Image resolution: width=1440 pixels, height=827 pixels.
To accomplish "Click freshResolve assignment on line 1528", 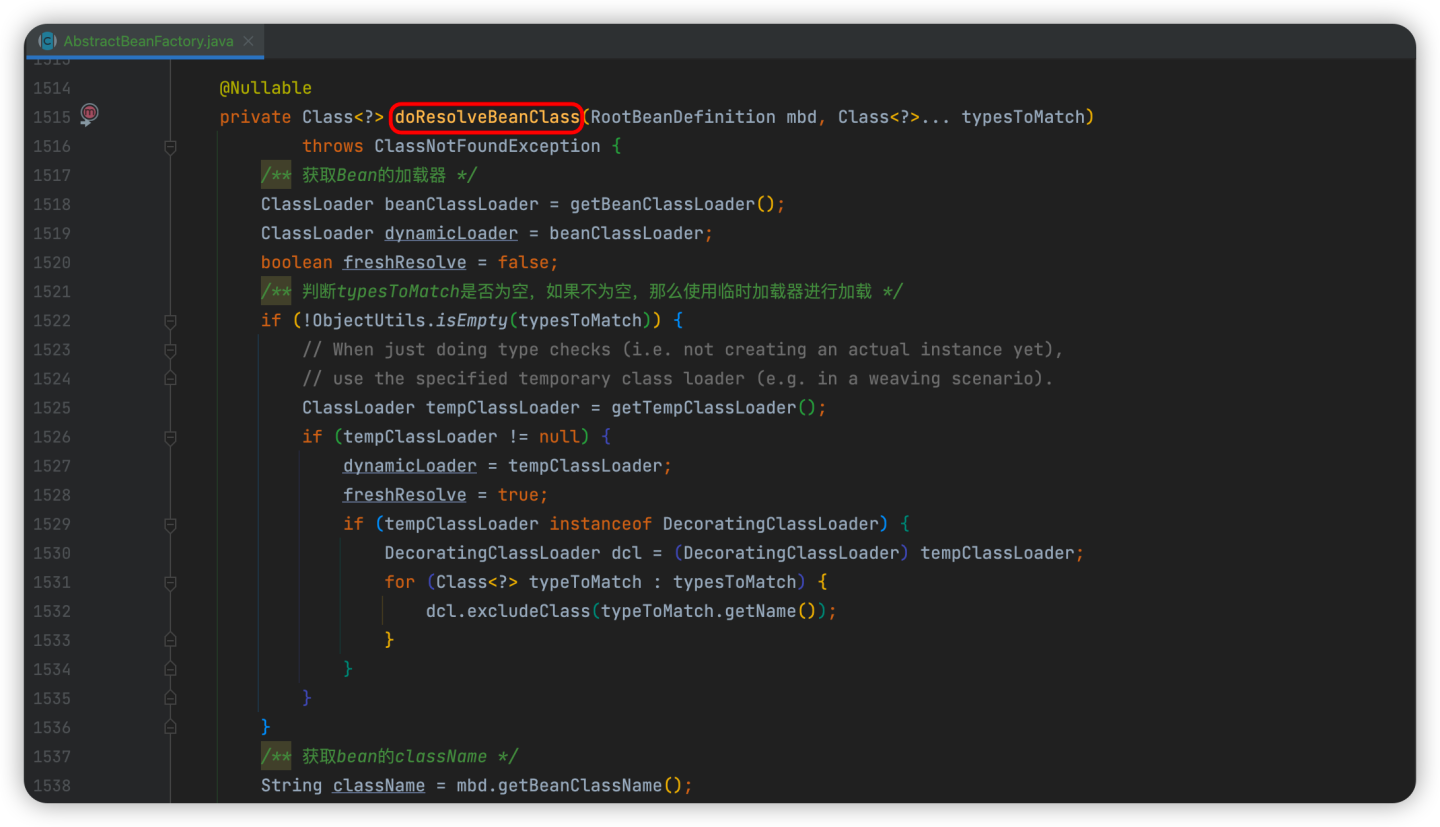I will tap(404, 495).
